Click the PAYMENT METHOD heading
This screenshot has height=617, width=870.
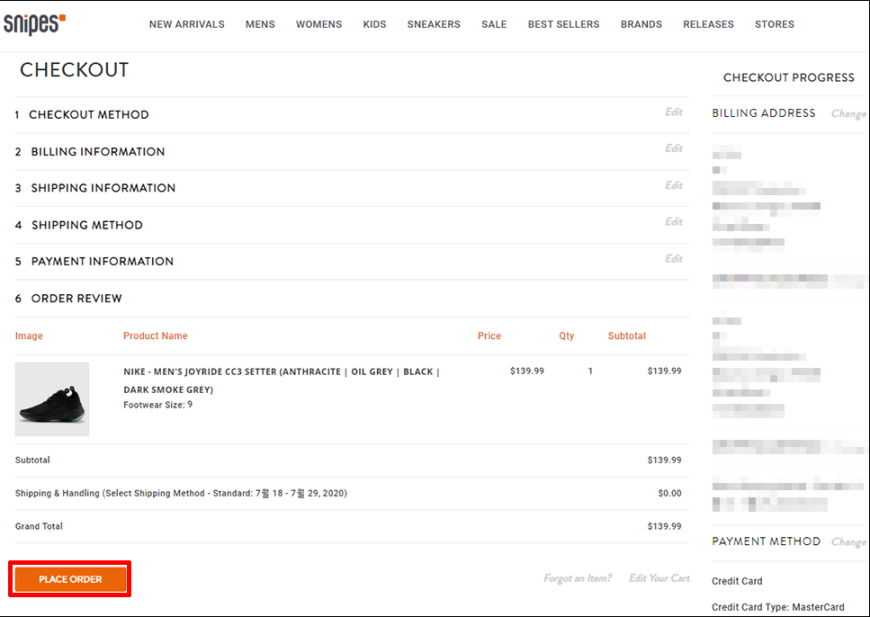tap(766, 542)
